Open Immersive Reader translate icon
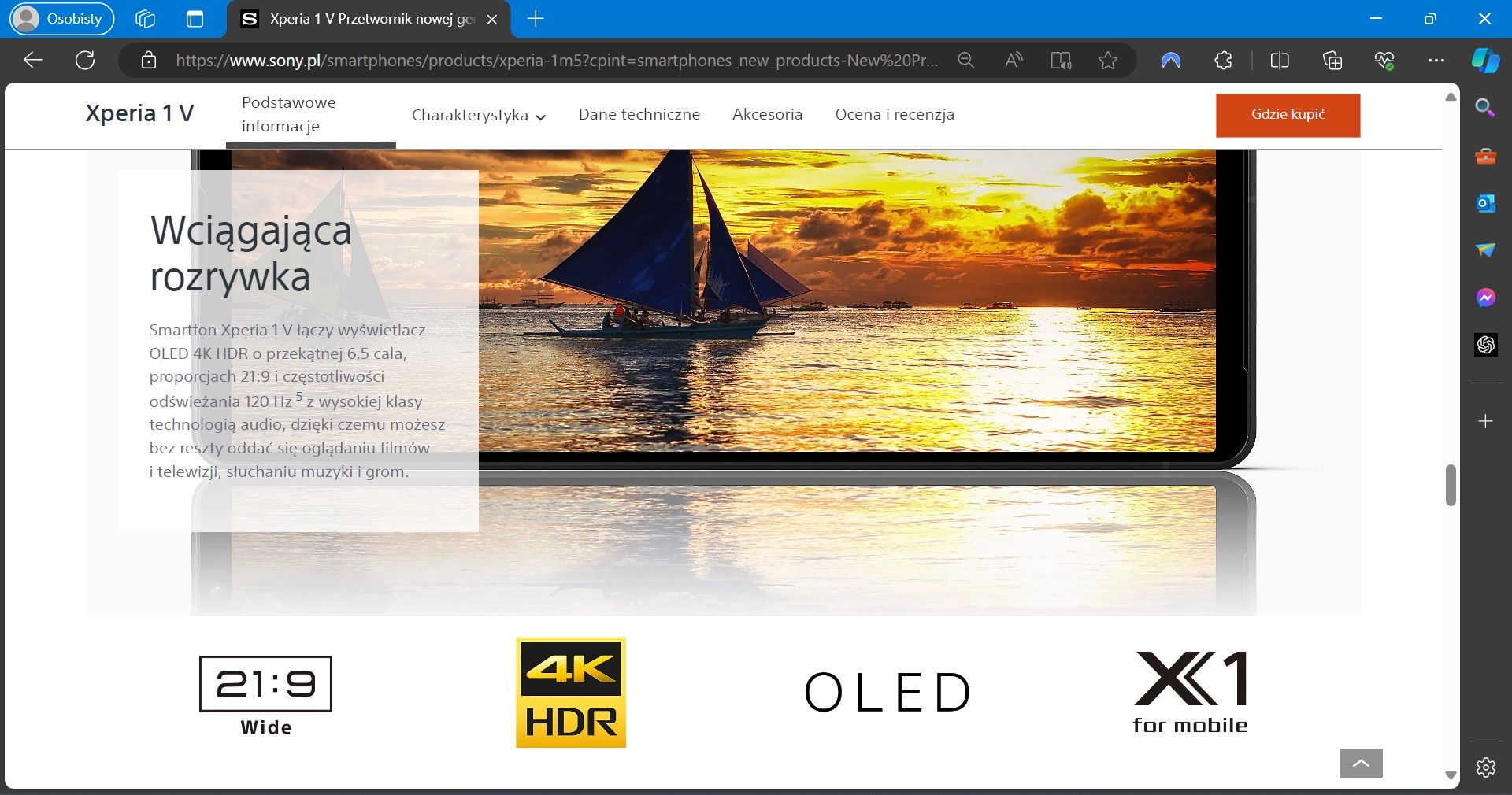This screenshot has height=795, width=1512. tap(1061, 61)
